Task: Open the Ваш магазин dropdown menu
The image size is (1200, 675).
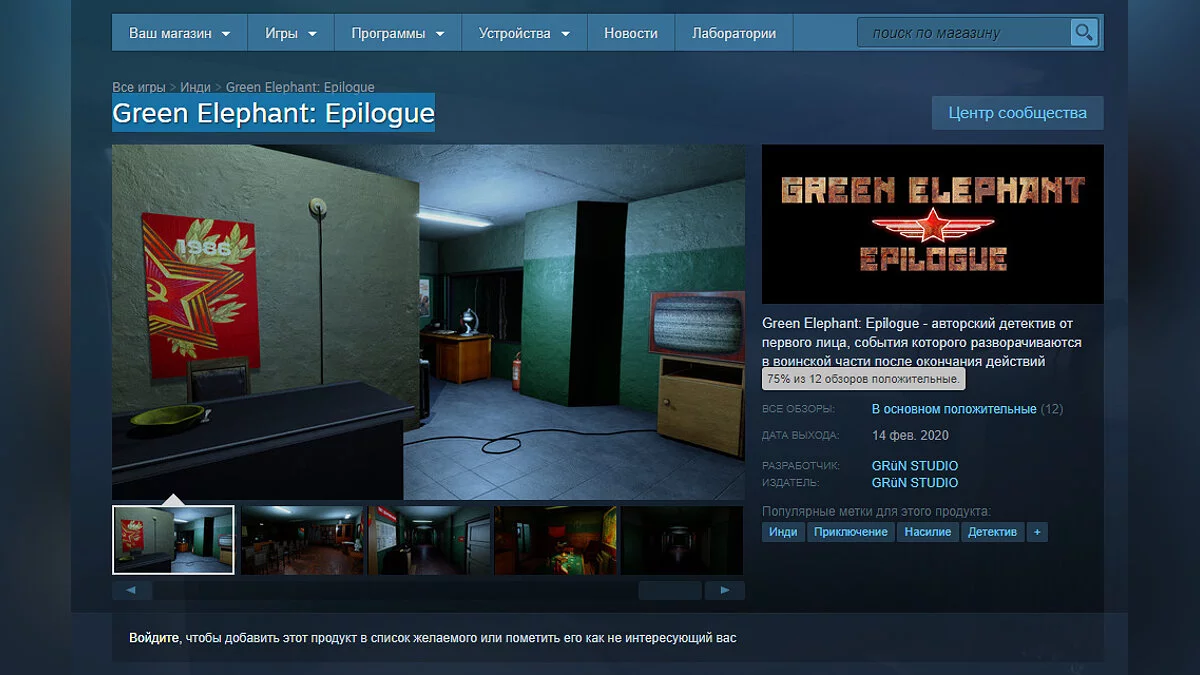Action: (180, 33)
